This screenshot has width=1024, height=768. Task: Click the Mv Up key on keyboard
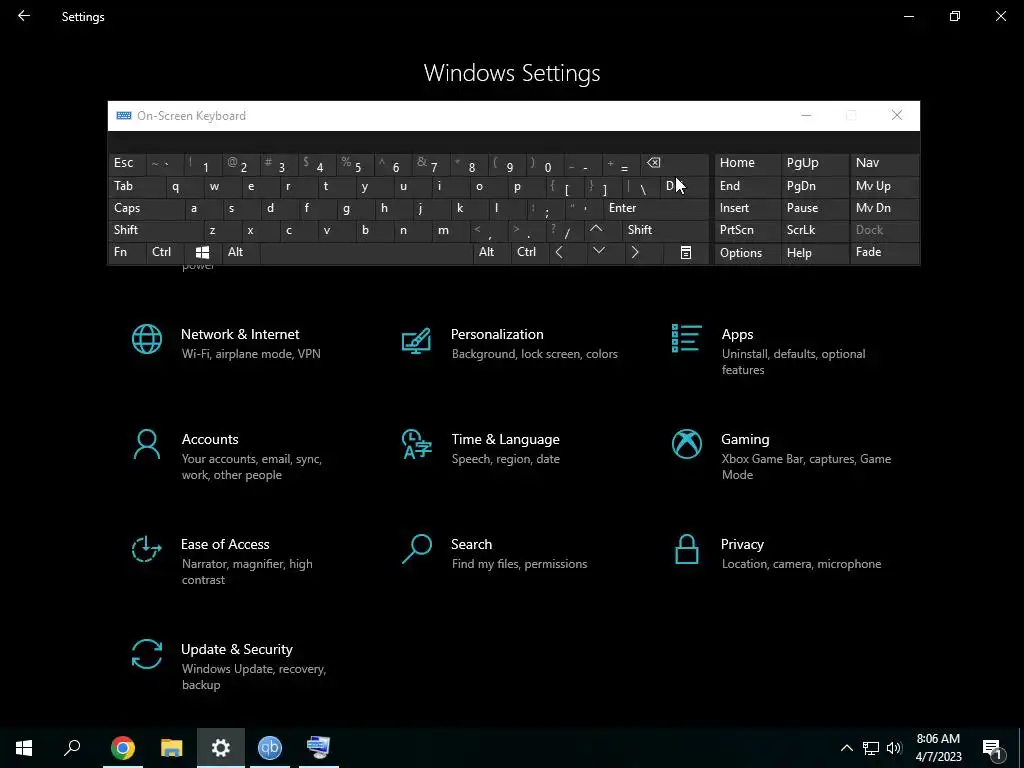pos(884,186)
